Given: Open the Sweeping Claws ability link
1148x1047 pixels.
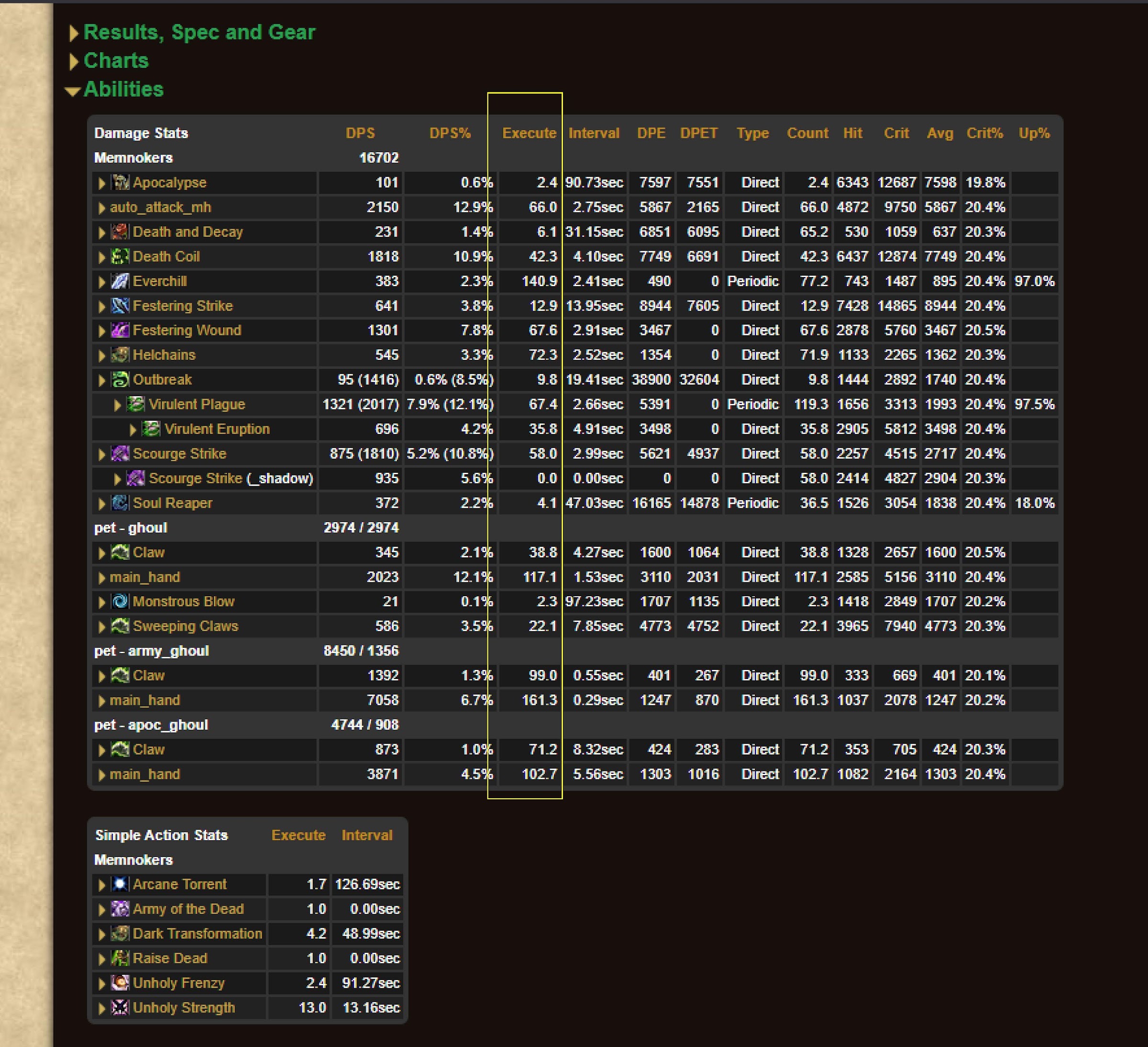Looking at the screenshot, I should [x=185, y=626].
